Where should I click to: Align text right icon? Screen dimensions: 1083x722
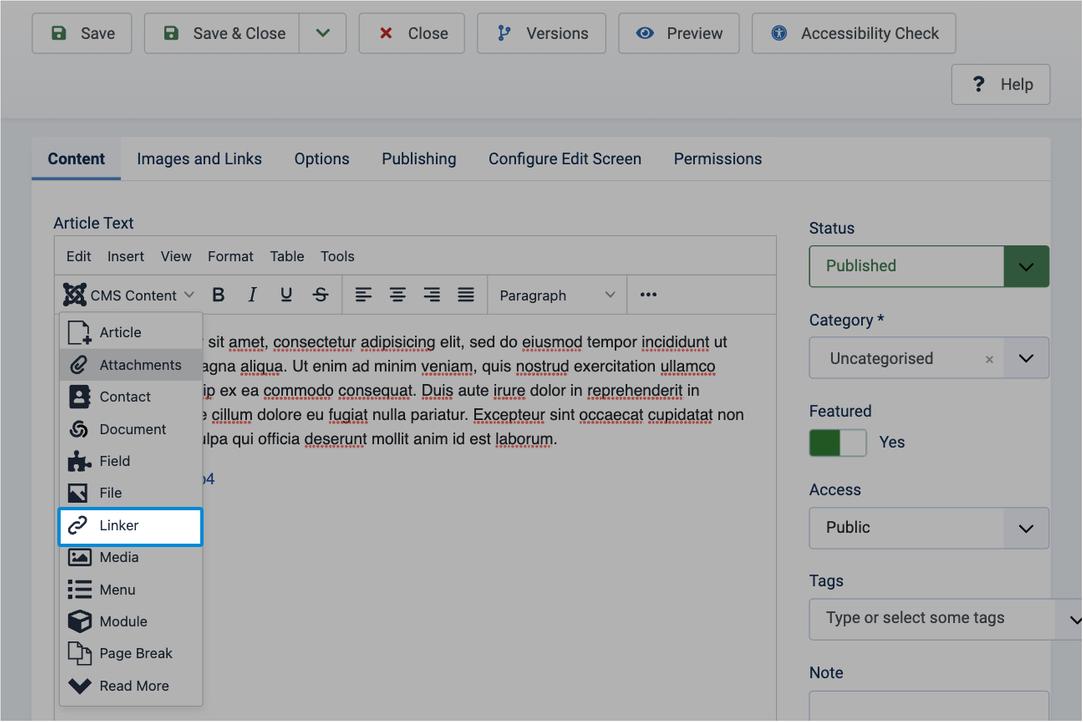click(432, 295)
